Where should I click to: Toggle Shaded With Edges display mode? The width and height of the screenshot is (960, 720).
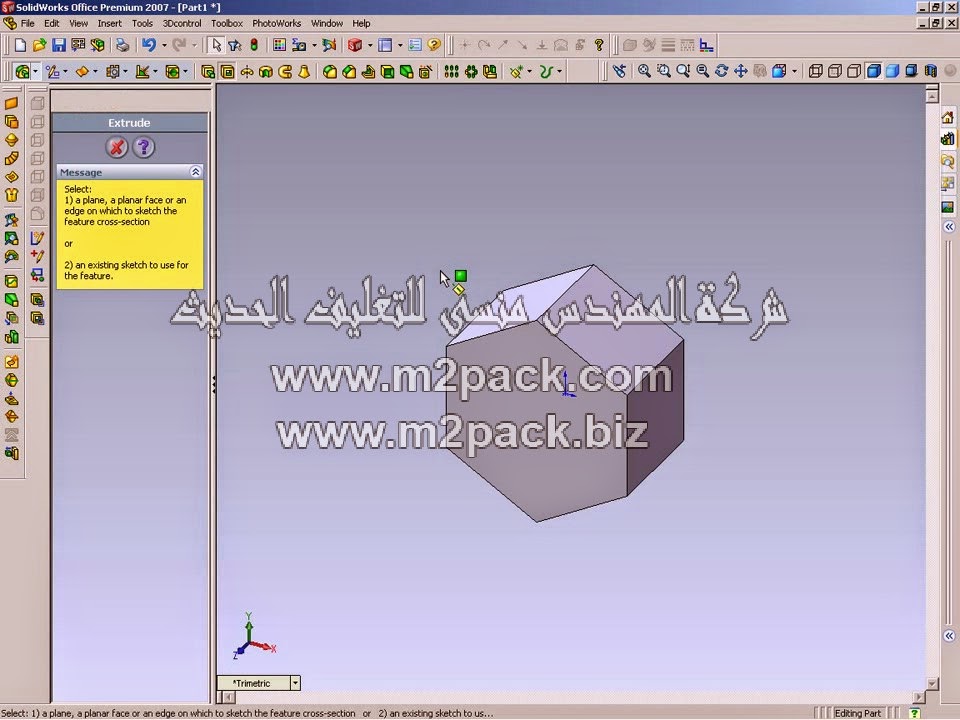coord(874,71)
